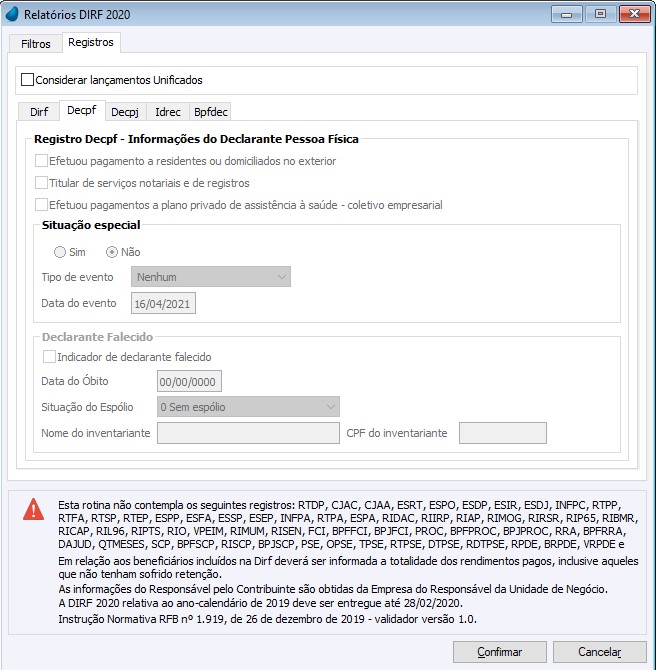
Task: Switch to the Filtros tab
Action: click(36, 44)
